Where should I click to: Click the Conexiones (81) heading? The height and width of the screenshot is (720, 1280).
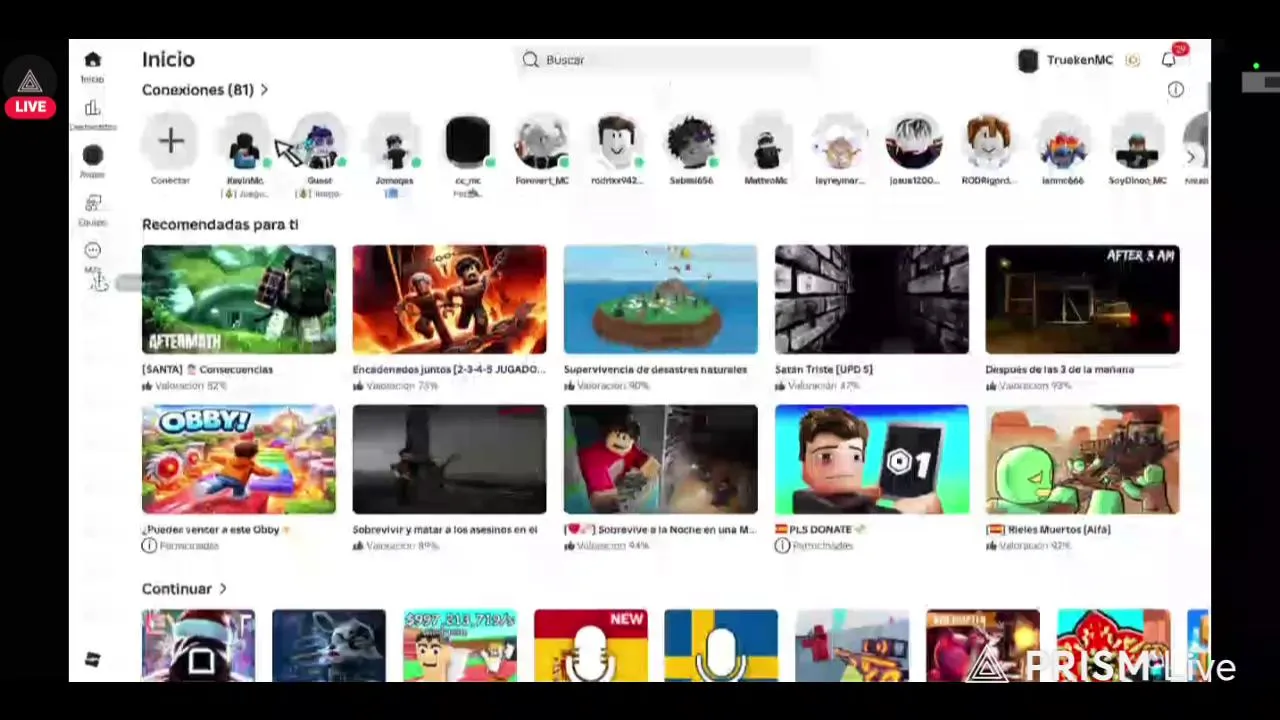tap(198, 90)
